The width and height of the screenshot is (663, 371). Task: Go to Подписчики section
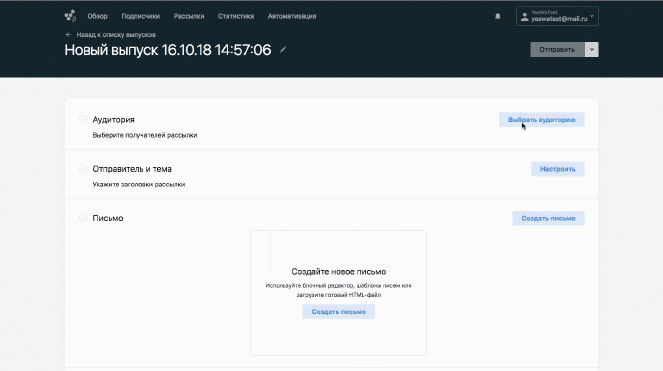click(x=140, y=16)
